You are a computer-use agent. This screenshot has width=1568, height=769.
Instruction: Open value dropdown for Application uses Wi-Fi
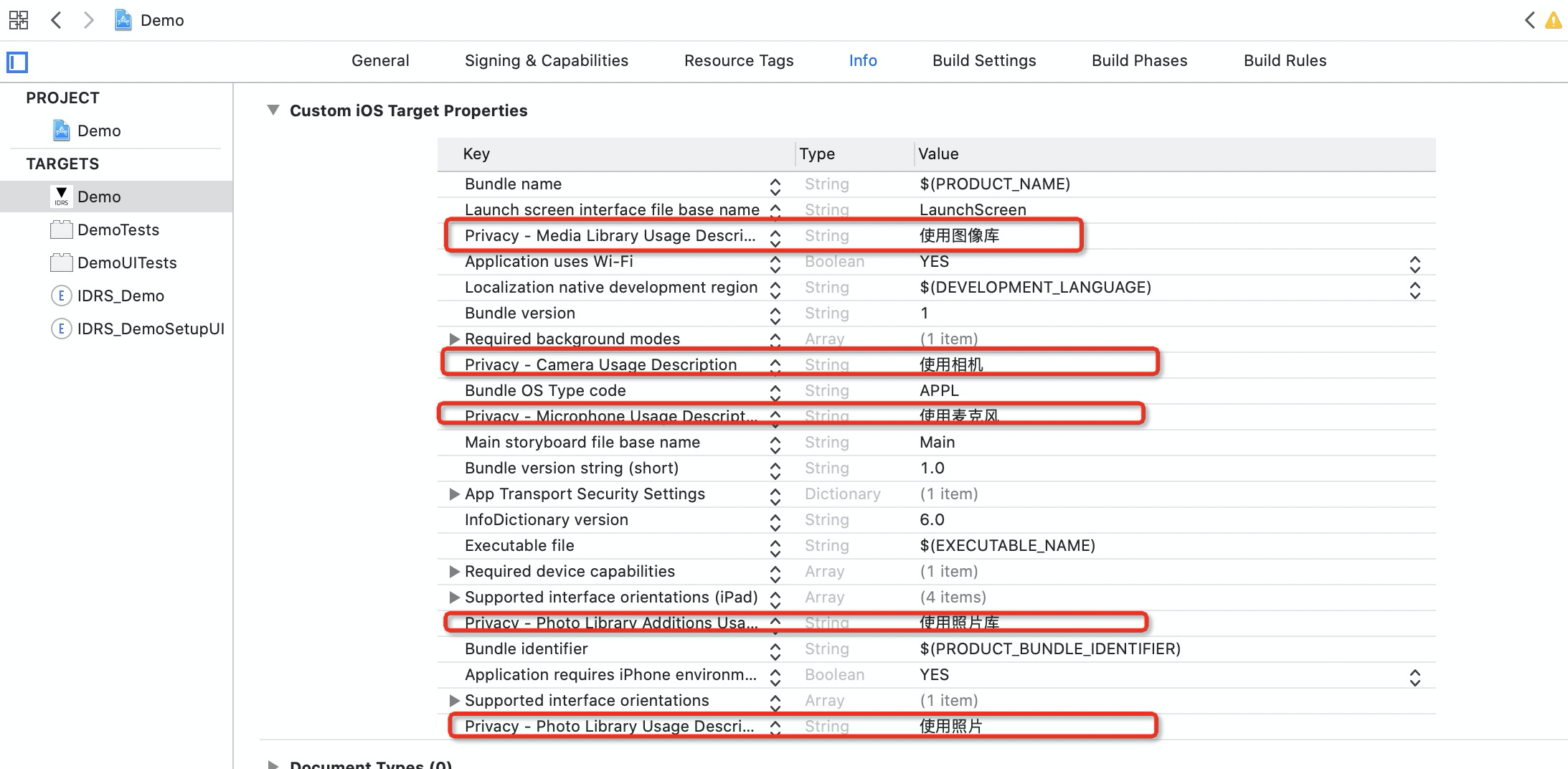pos(1415,264)
